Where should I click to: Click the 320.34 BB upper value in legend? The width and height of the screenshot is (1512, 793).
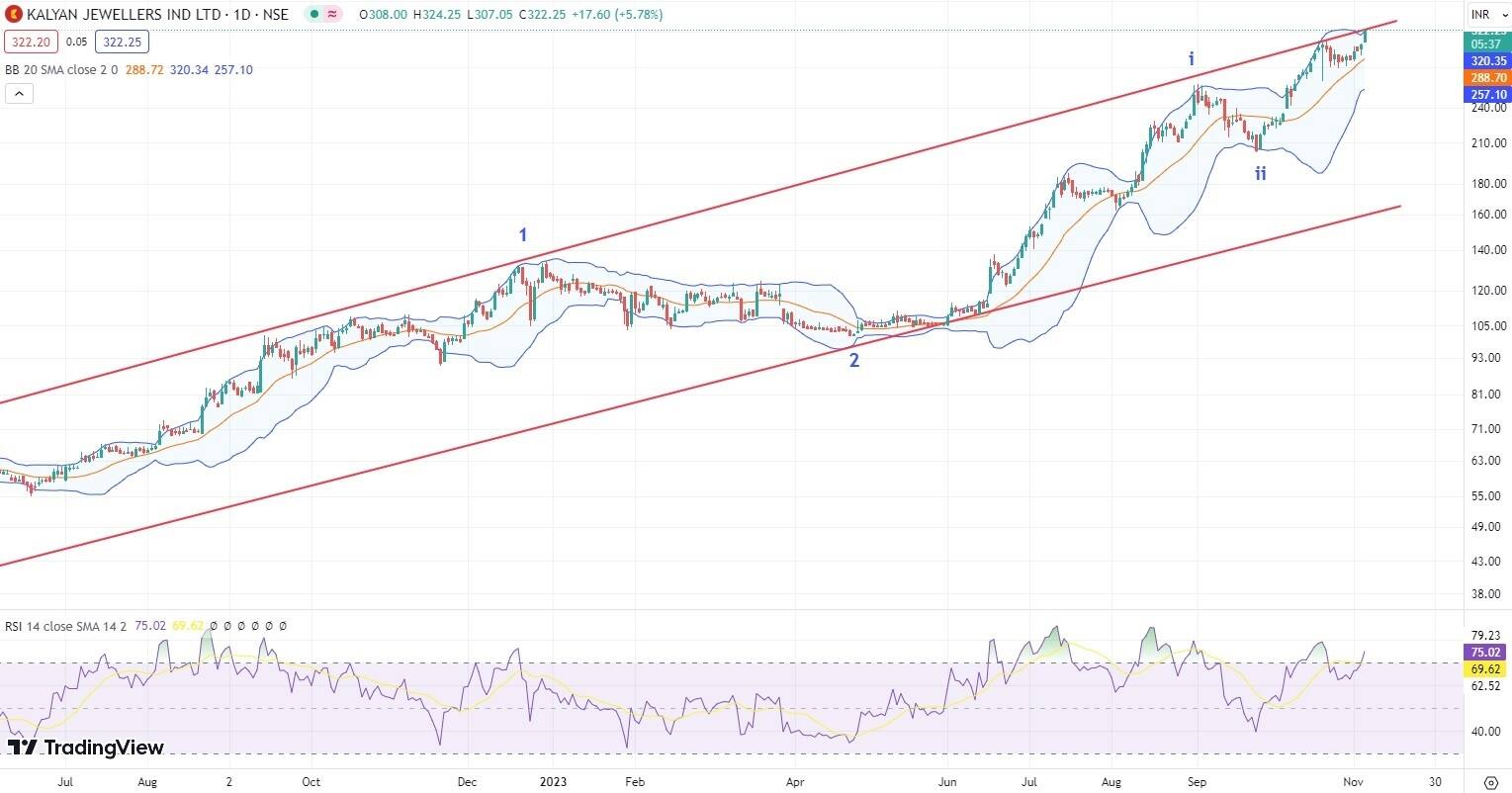188,70
